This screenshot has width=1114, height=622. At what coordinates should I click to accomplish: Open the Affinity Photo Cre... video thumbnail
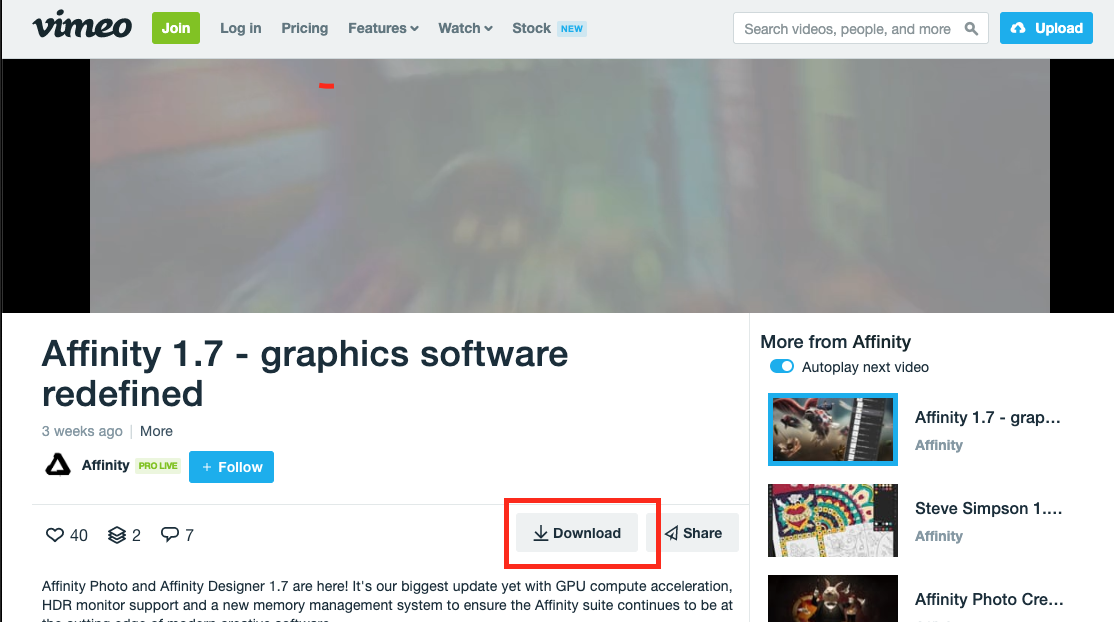tap(833, 599)
